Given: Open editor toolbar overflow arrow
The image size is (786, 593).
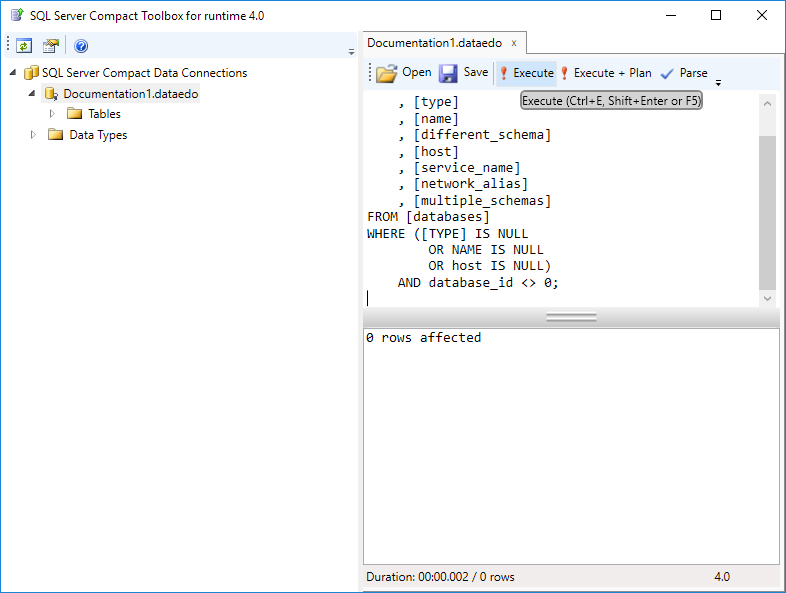Looking at the screenshot, I should click(x=718, y=82).
